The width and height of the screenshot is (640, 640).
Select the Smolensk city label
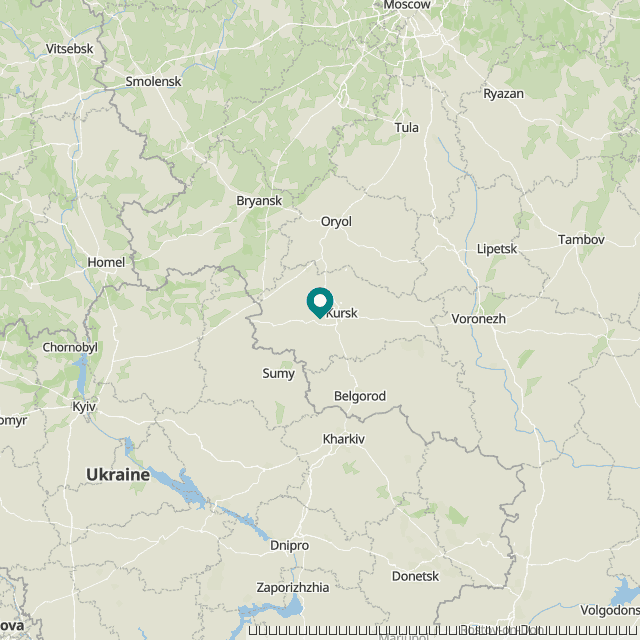pos(153,82)
